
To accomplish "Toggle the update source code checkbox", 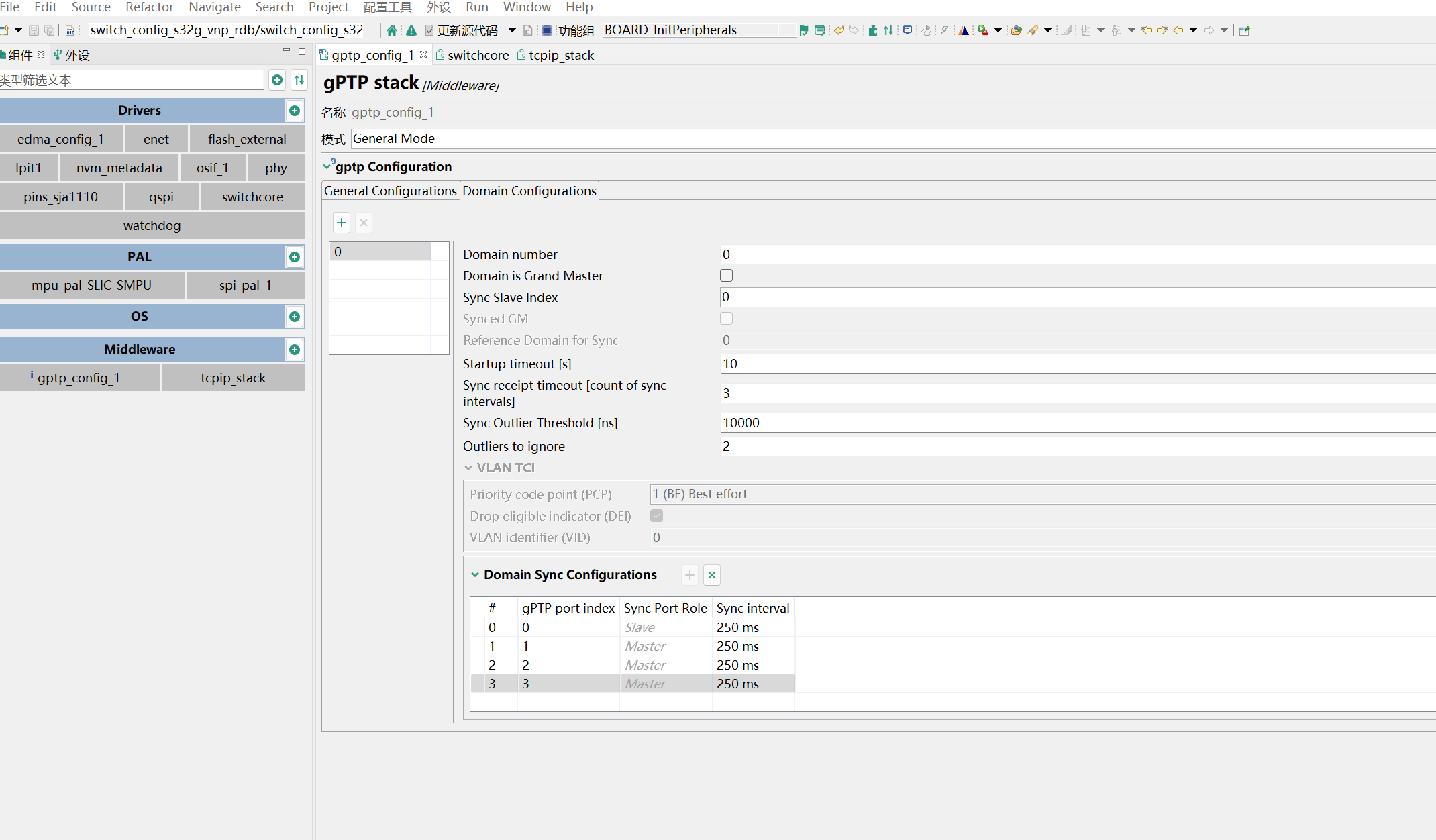I will [x=429, y=30].
